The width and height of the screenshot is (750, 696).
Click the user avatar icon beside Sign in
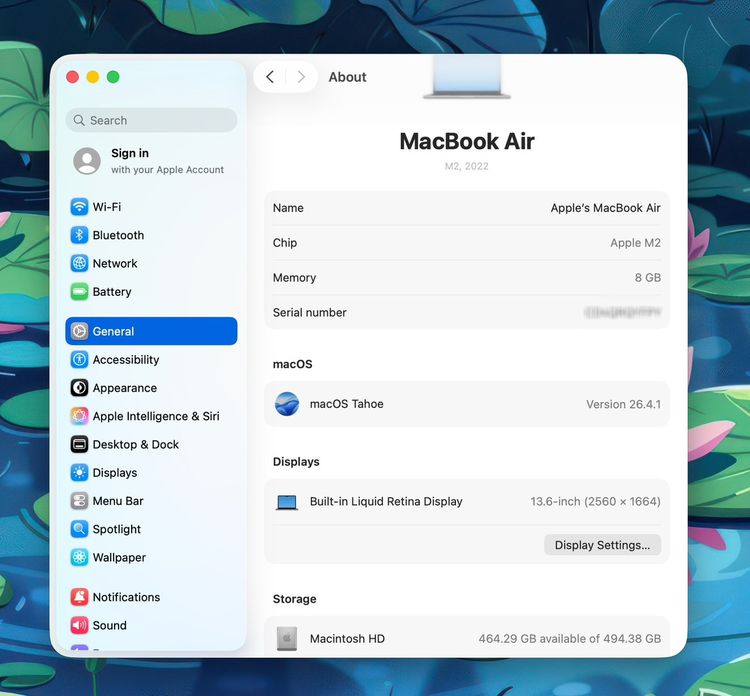coord(87,161)
